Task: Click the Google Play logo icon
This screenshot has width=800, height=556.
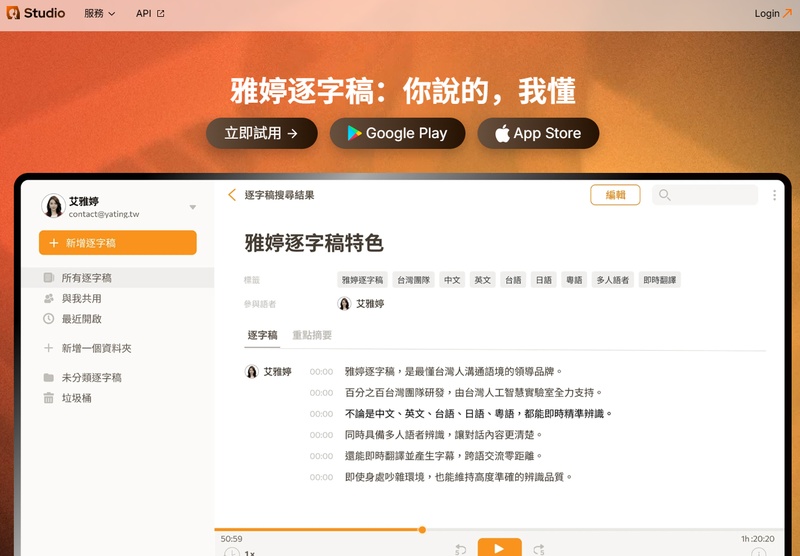Action: (354, 133)
